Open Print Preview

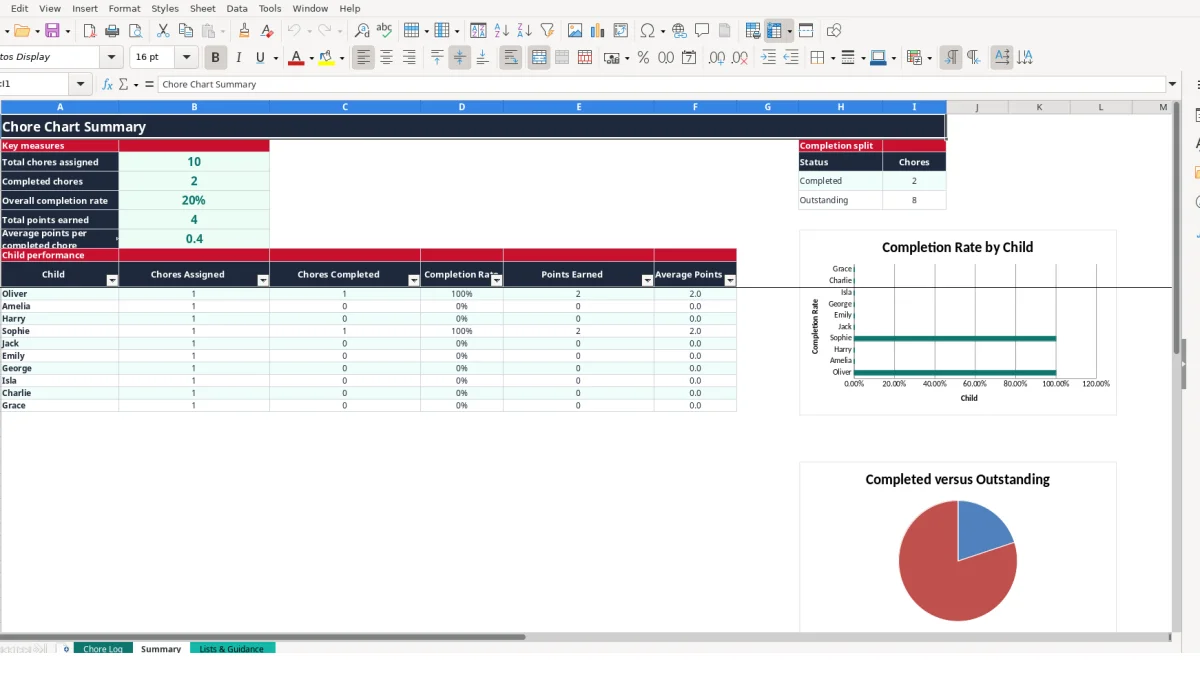coord(135,31)
